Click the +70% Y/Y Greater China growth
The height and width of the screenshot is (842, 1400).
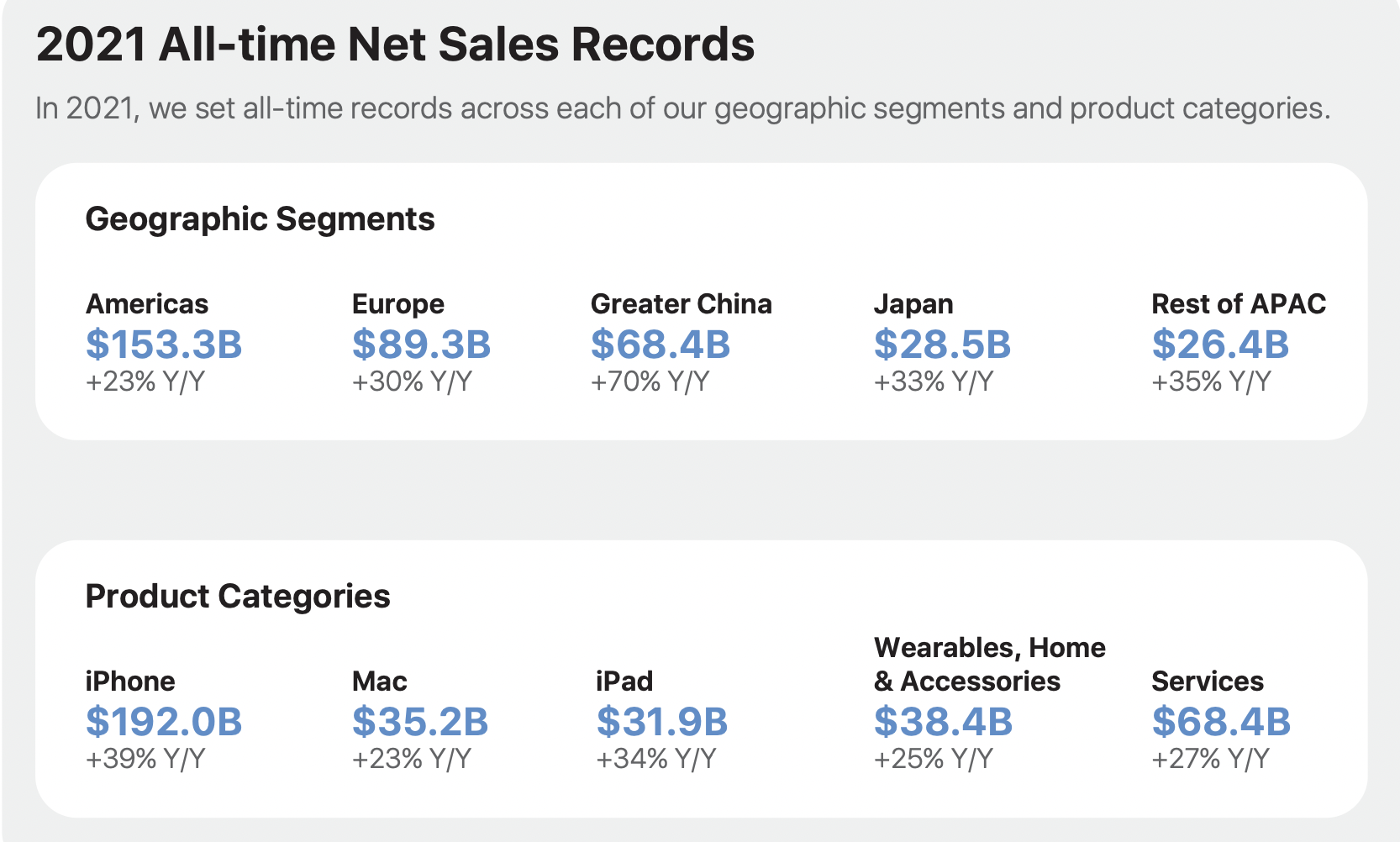click(650, 382)
